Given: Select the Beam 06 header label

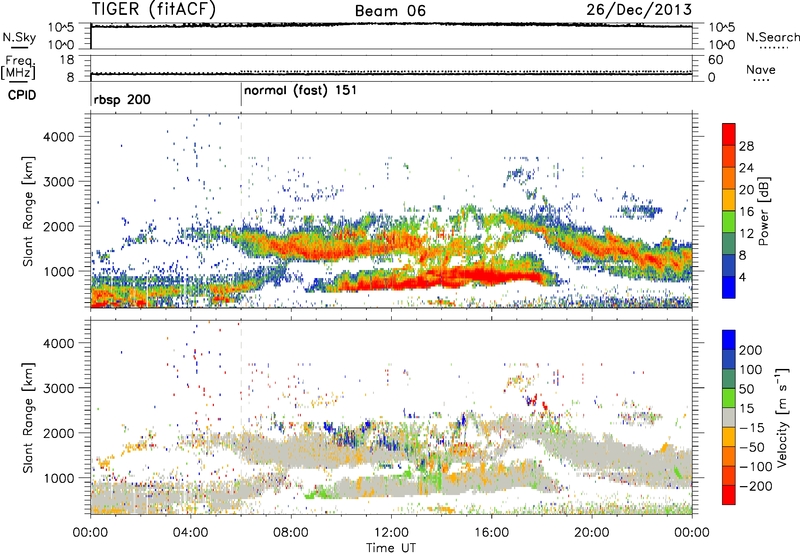Looking at the screenshot, I should (x=390, y=11).
